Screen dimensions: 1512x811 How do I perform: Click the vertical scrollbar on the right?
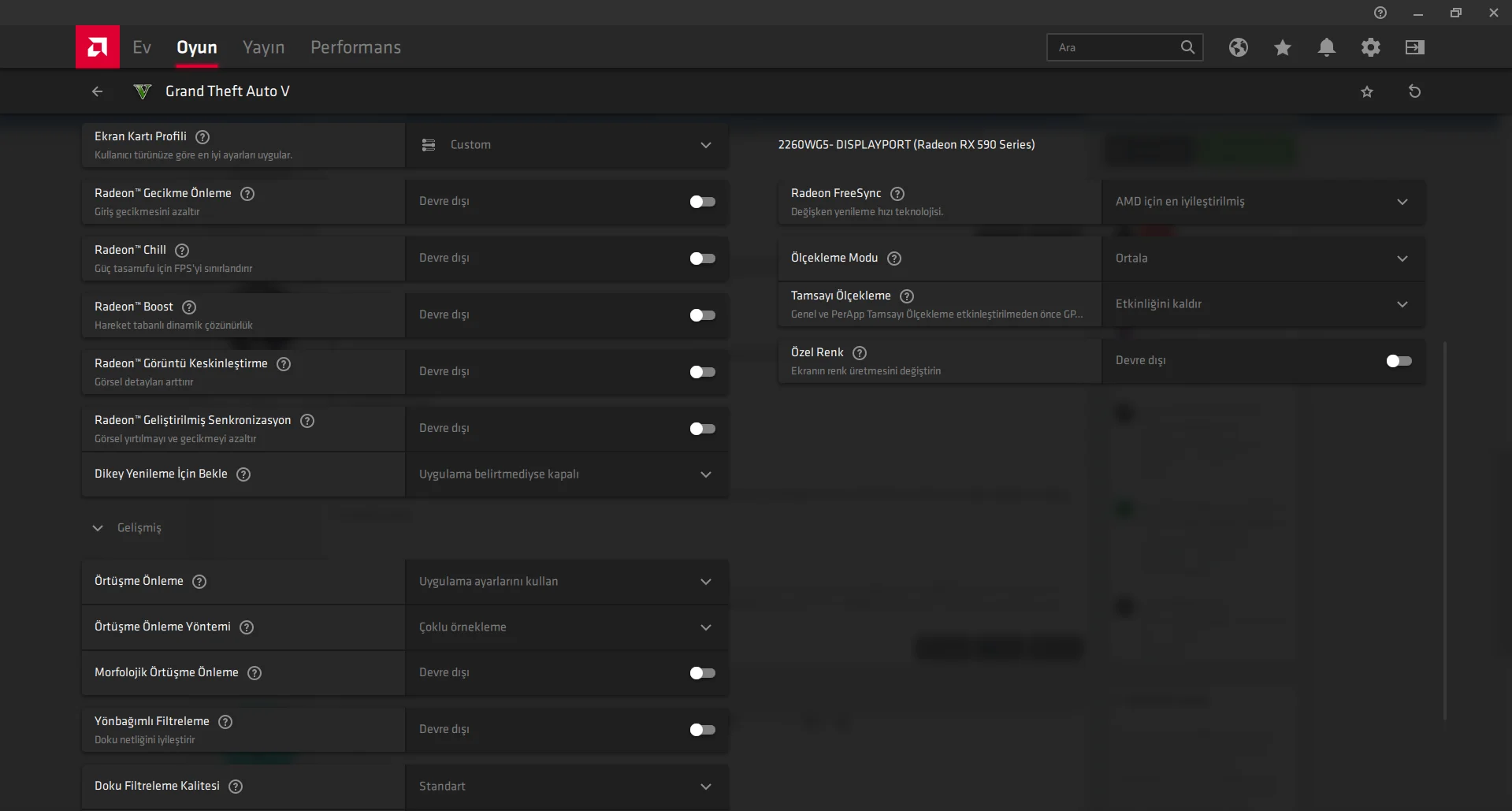point(1444,530)
